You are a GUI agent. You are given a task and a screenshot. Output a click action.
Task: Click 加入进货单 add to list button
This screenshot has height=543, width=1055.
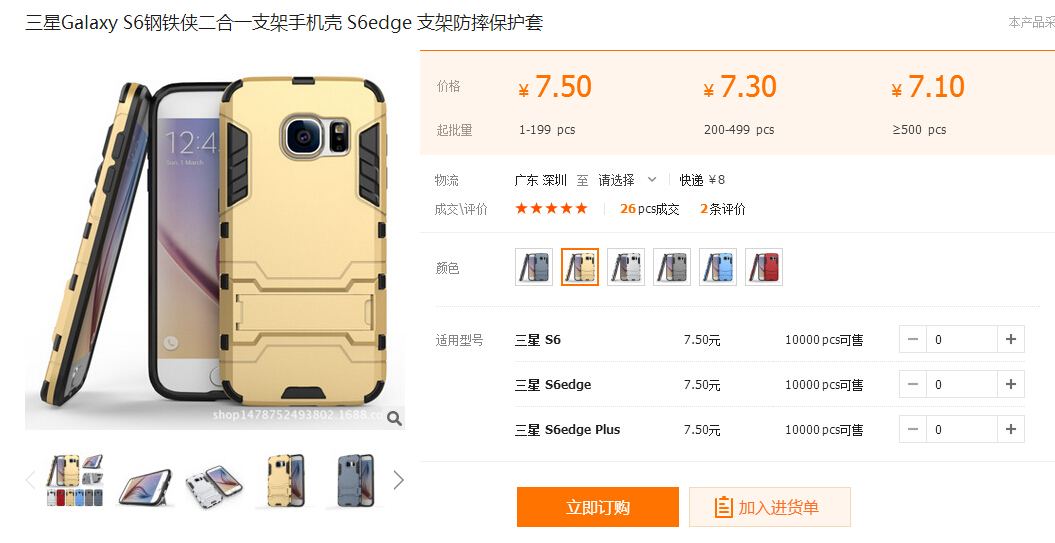point(770,507)
